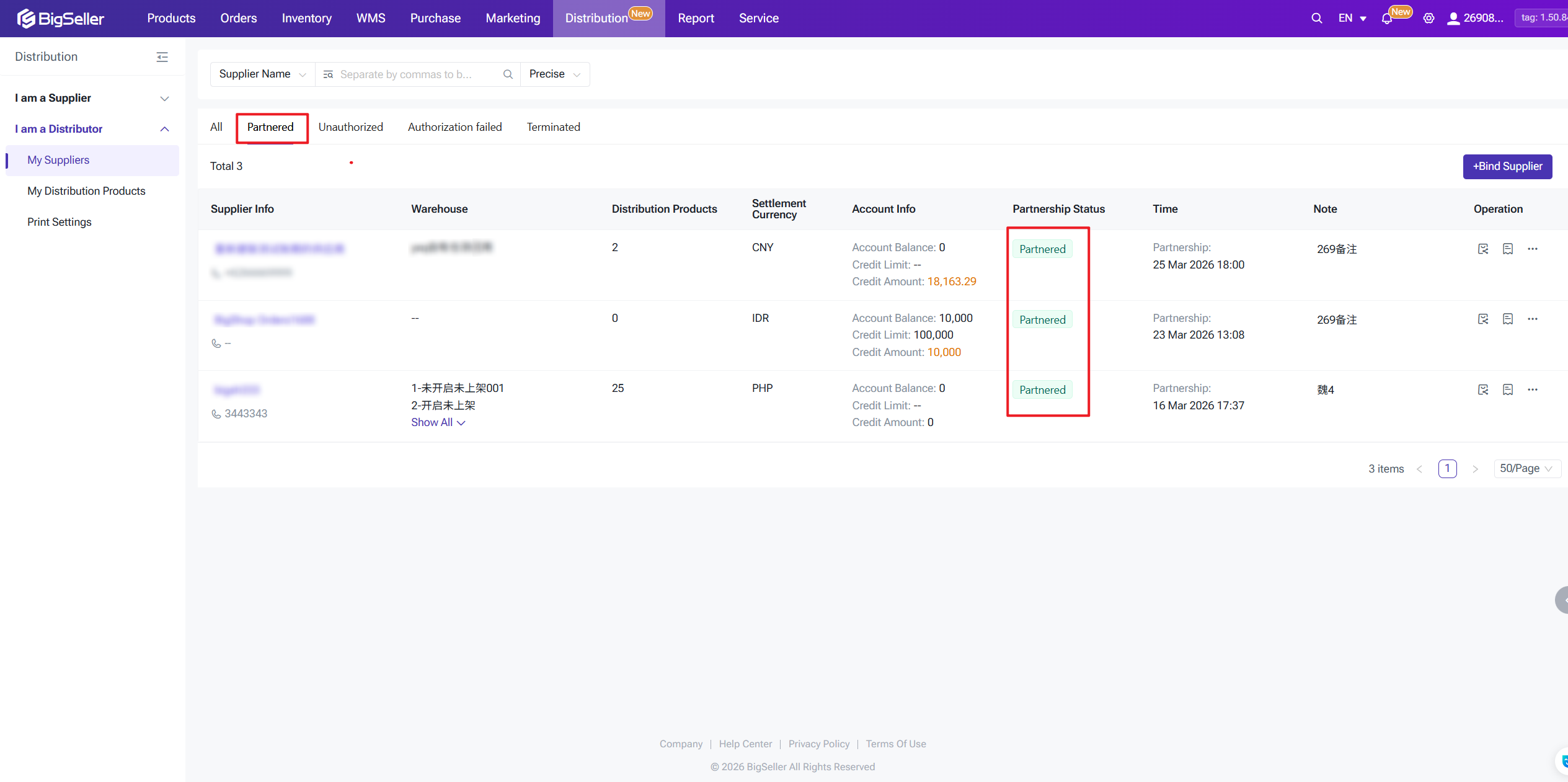
Task: Open the Supplier Name filter dropdown
Action: [262, 74]
